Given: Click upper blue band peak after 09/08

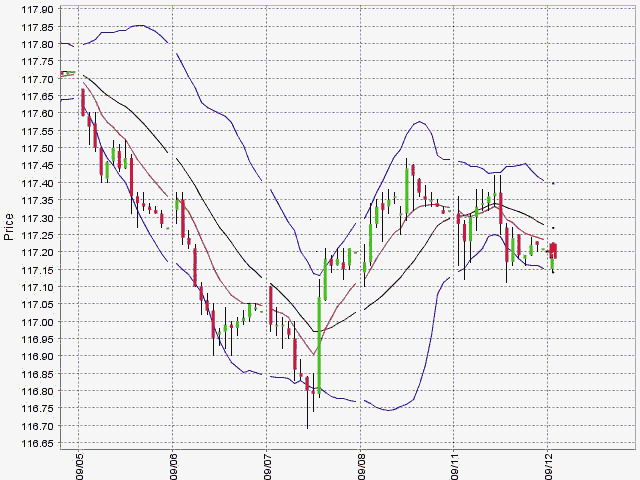Looking at the screenshot, I should pyautogui.click(x=419, y=122).
